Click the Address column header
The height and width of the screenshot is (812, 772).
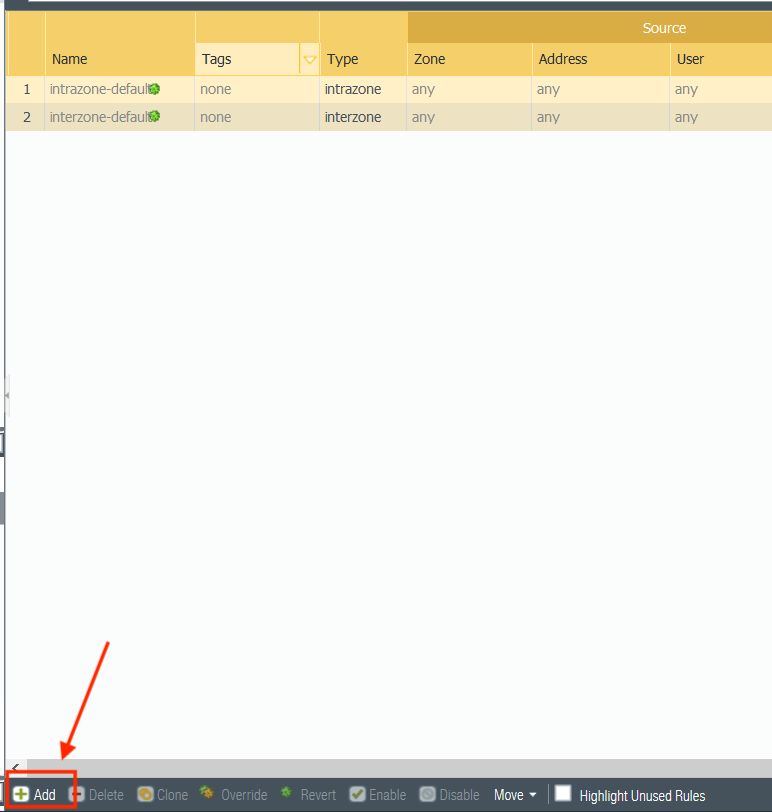pyautogui.click(x=563, y=59)
